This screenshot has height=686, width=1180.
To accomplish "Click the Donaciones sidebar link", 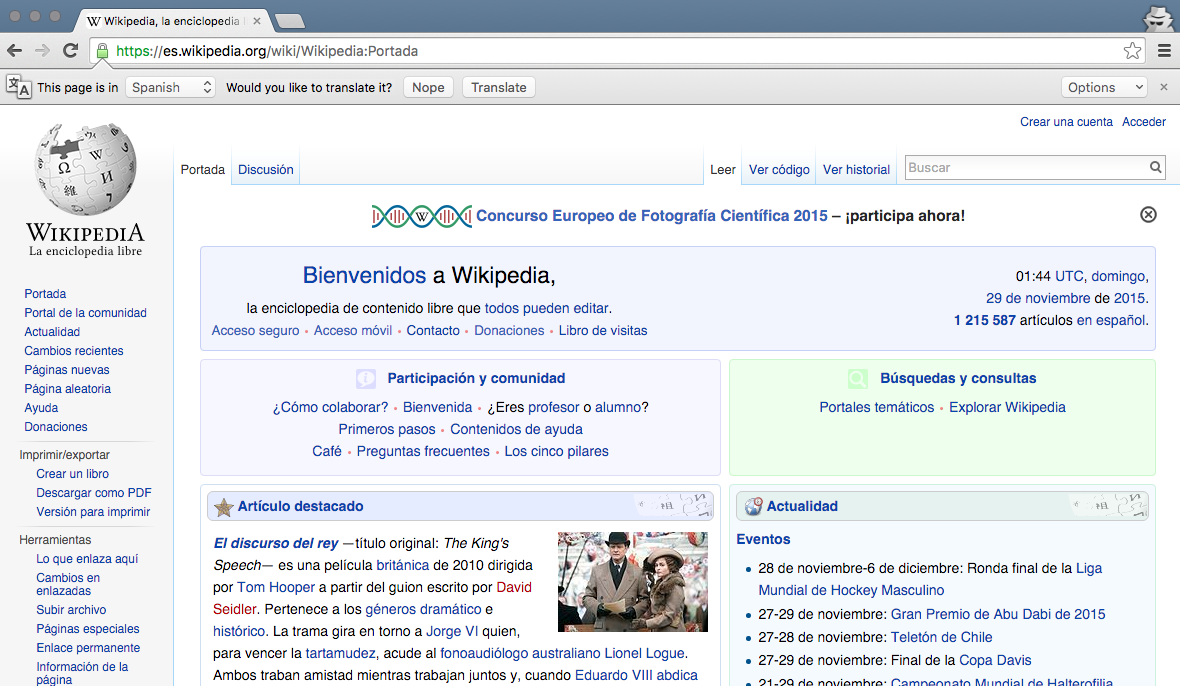I will (x=56, y=426).
